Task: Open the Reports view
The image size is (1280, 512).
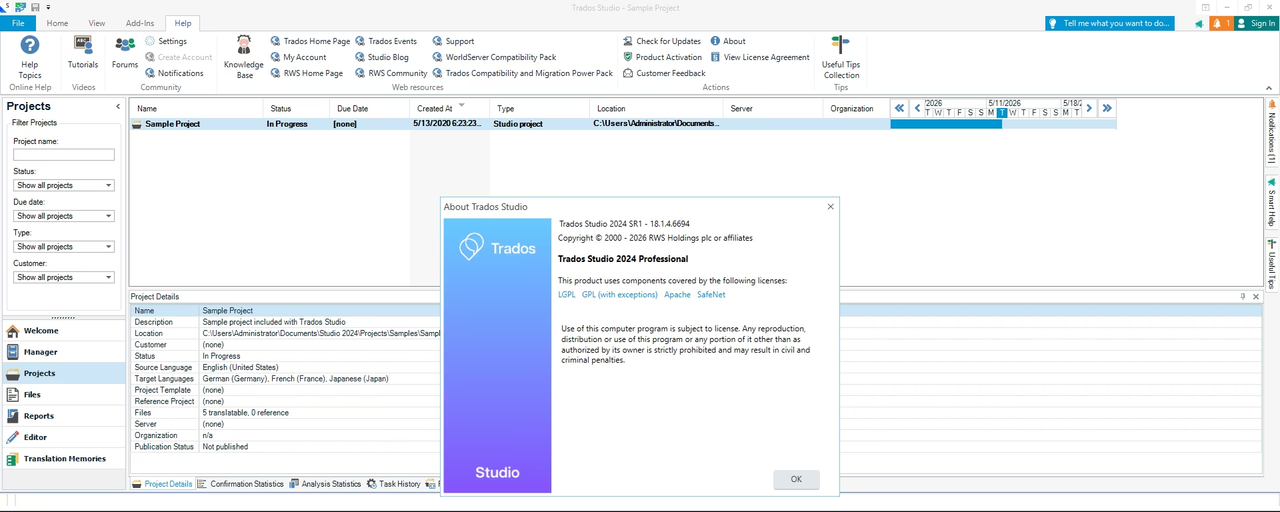Action: (x=64, y=416)
